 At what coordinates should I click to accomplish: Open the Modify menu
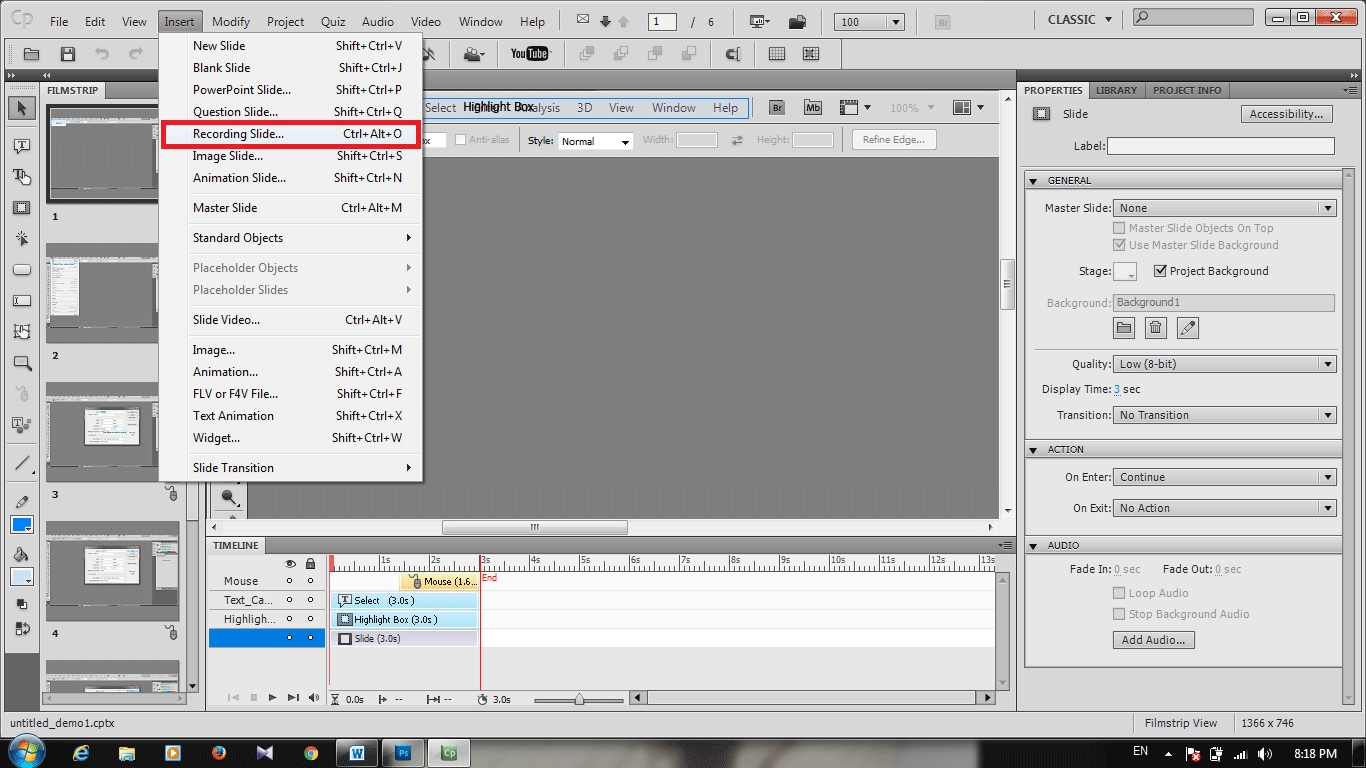coord(231,21)
